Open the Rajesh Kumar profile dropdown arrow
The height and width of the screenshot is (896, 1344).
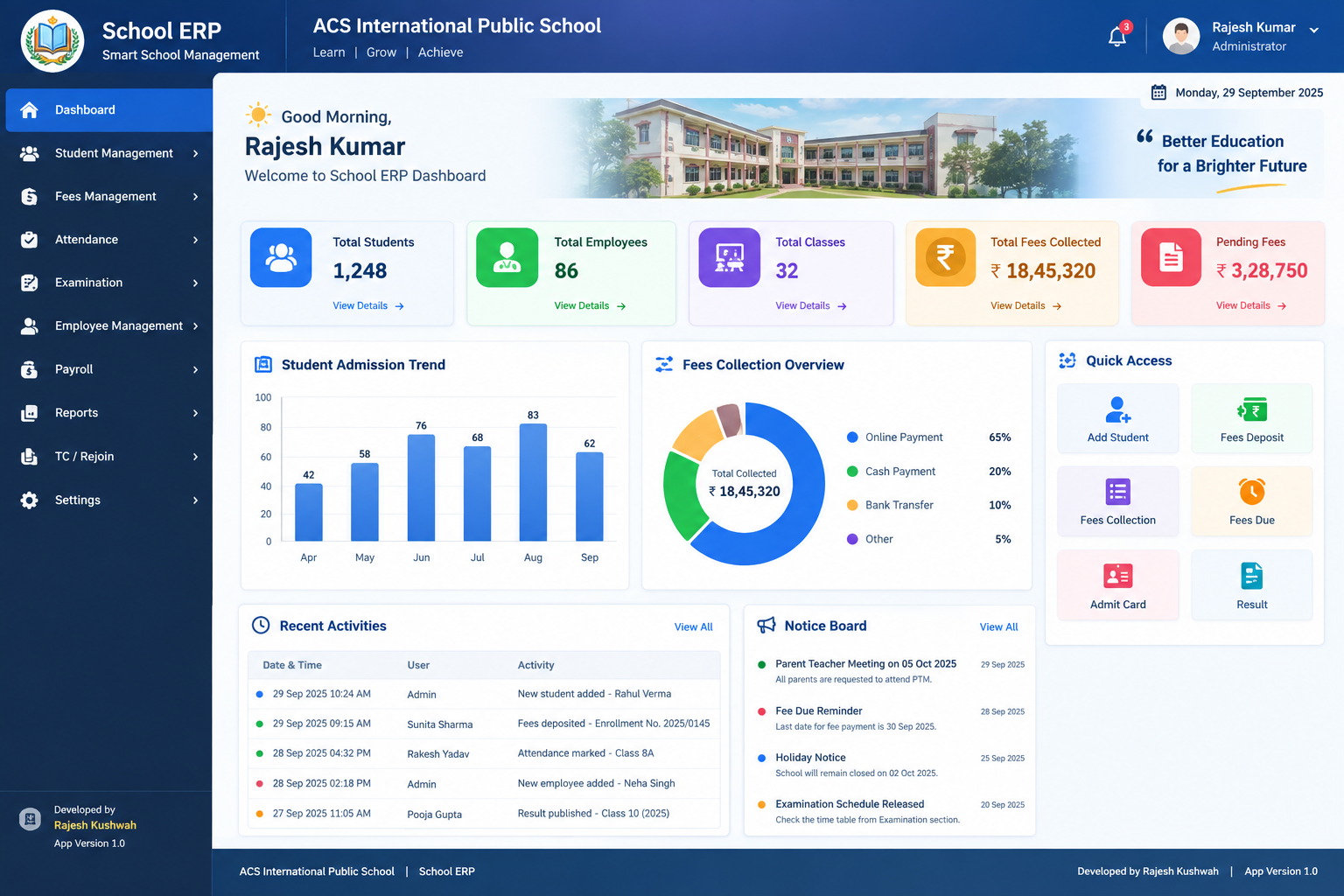(1313, 30)
